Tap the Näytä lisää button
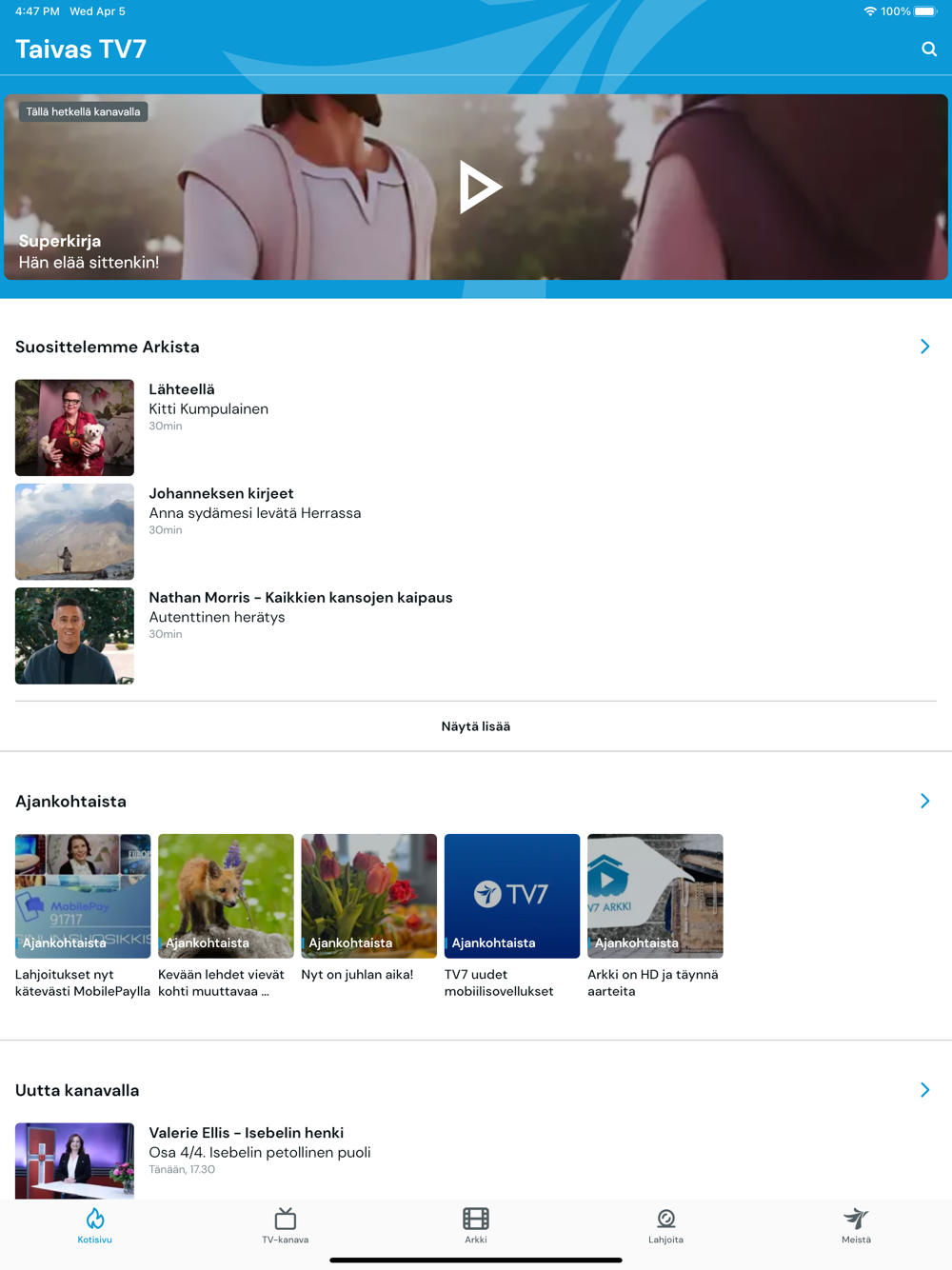952x1270 pixels. tap(476, 726)
